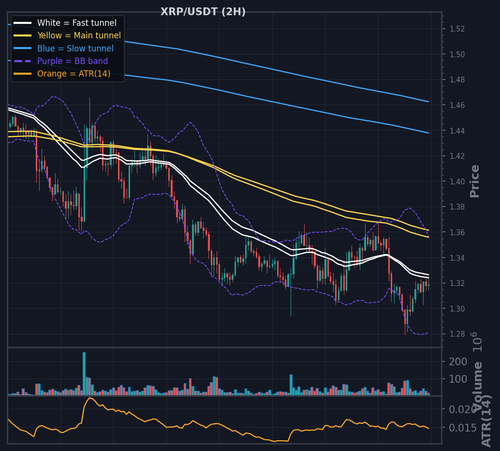Select the 'Orange = ATR(14)' legend text
The width and height of the screenshot is (500, 451).
click(74, 74)
